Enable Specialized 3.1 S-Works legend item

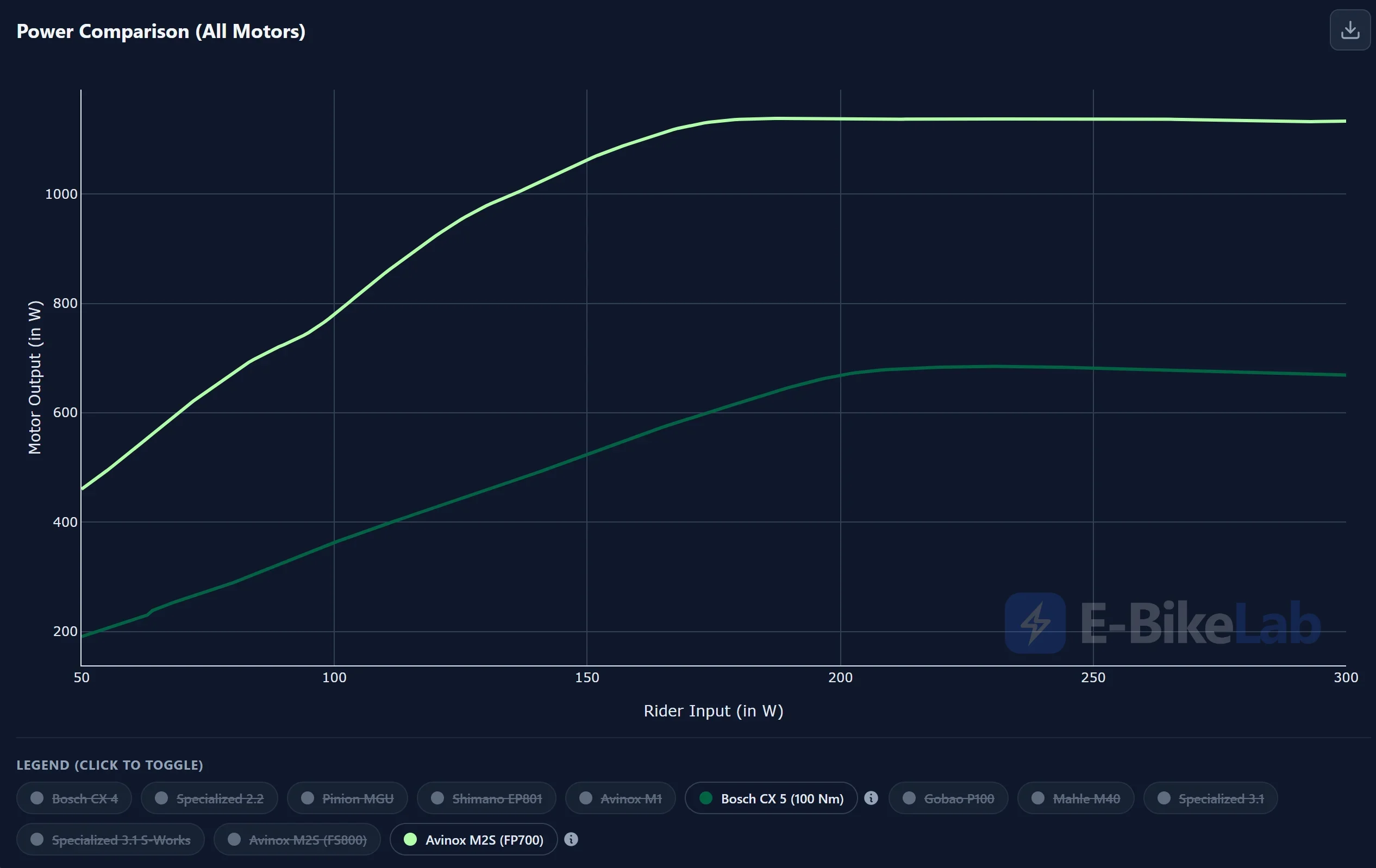pyautogui.click(x=110, y=839)
